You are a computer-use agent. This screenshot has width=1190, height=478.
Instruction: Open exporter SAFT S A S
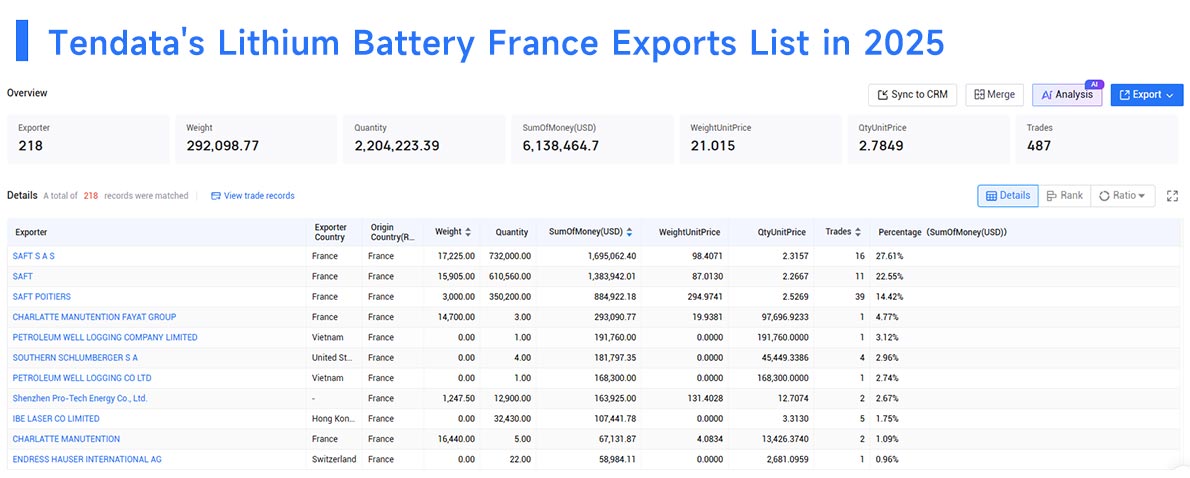point(33,256)
